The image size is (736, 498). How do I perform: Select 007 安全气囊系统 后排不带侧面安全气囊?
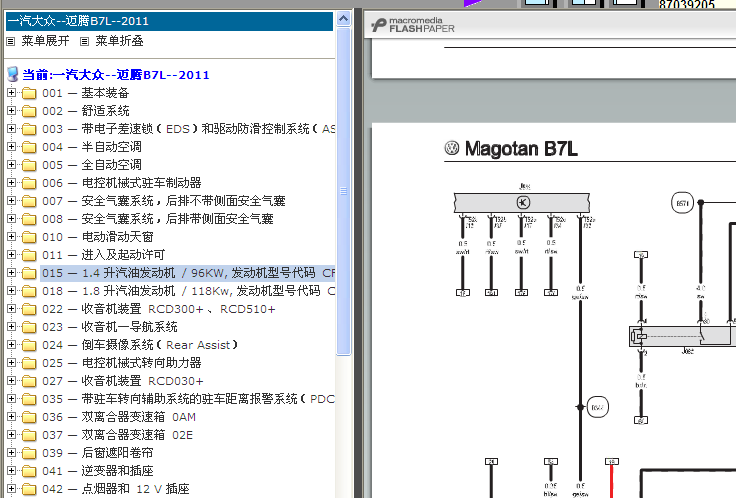click(x=164, y=201)
